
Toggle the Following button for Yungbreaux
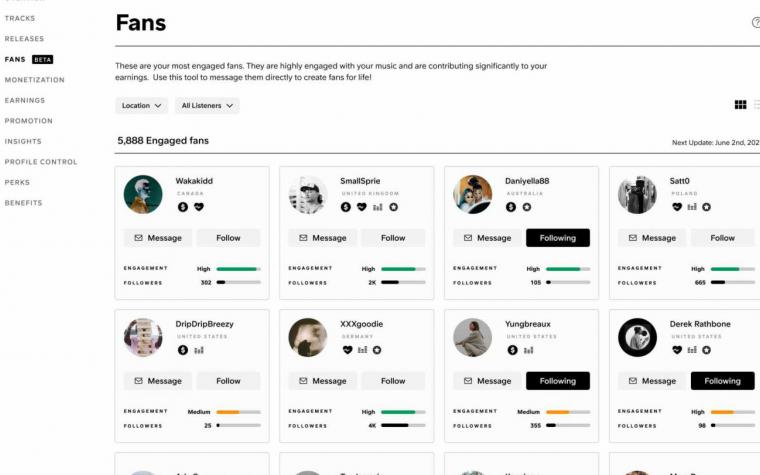[x=558, y=381]
